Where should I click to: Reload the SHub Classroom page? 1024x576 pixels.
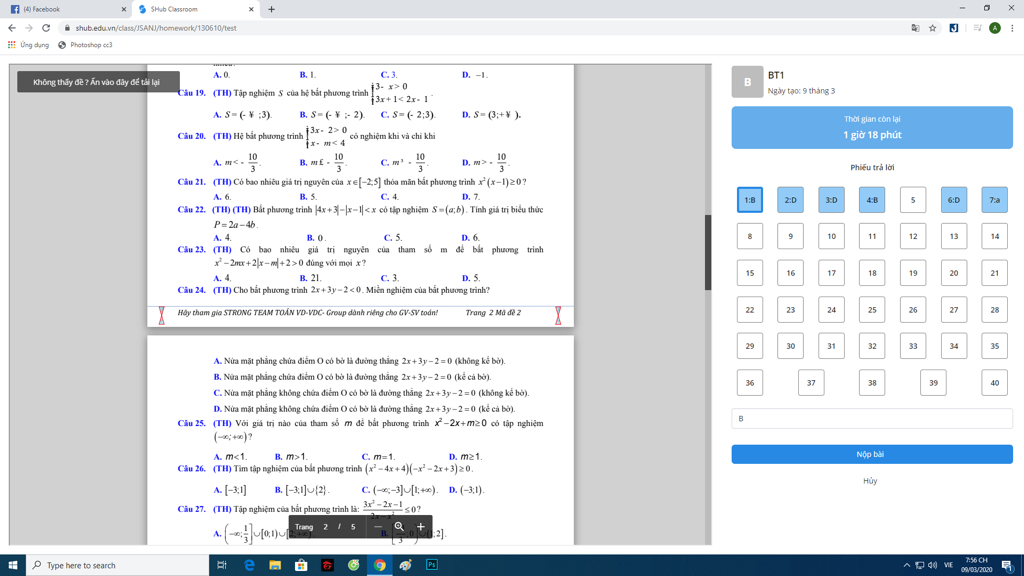point(46,28)
